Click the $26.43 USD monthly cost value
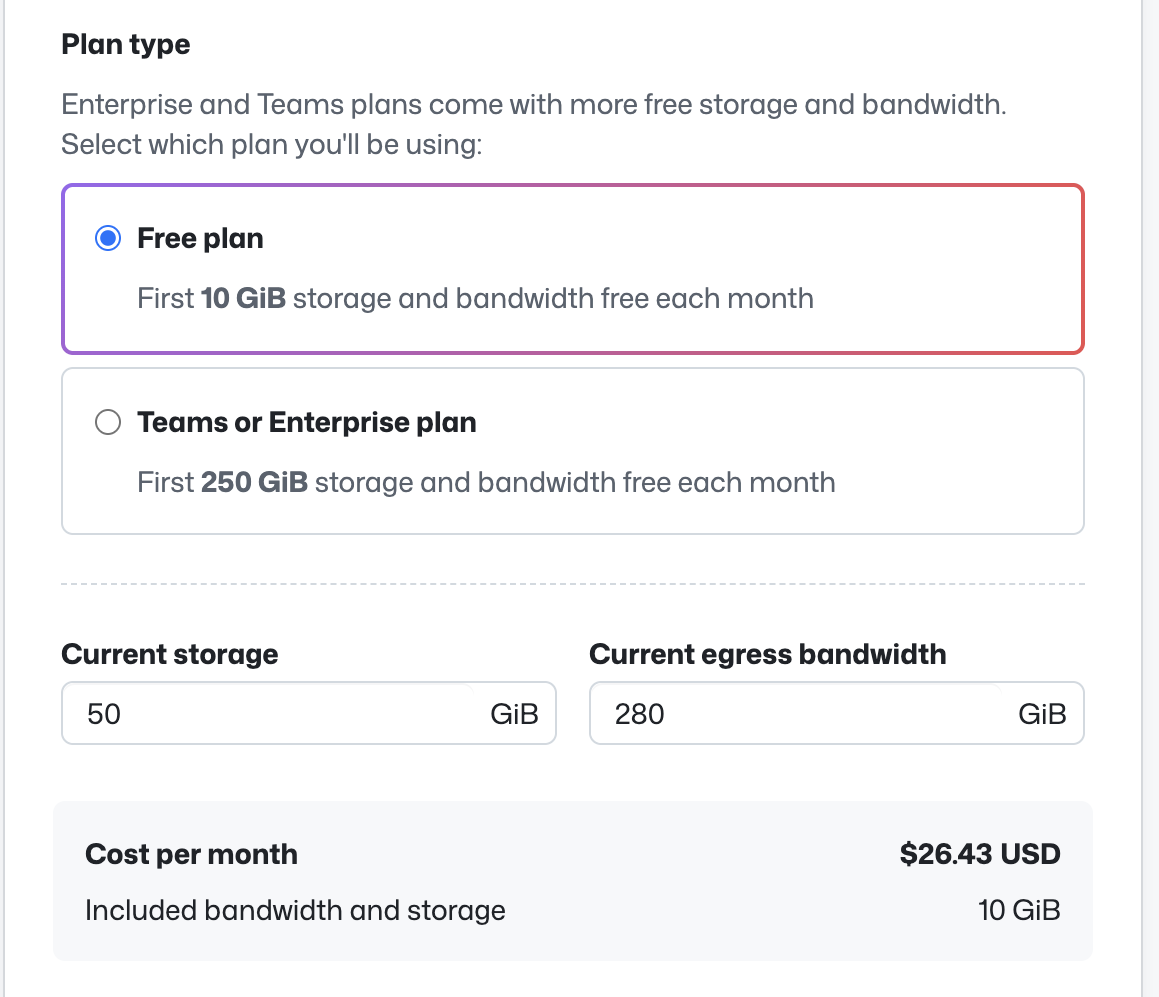Screen dimensions: 1159x997 click(x=979, y=854)
